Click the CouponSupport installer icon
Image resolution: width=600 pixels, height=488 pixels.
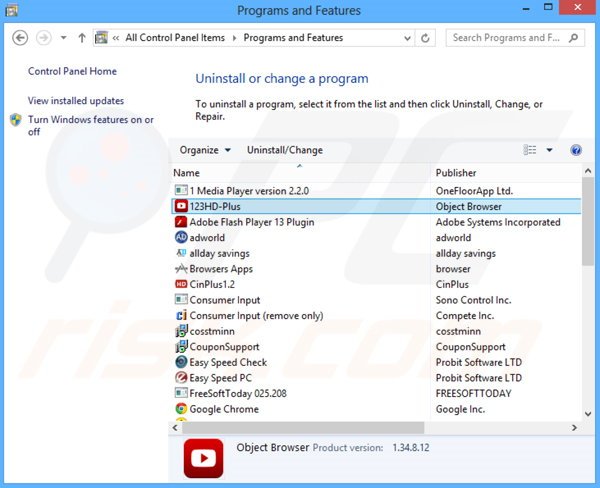coord(181,346)
